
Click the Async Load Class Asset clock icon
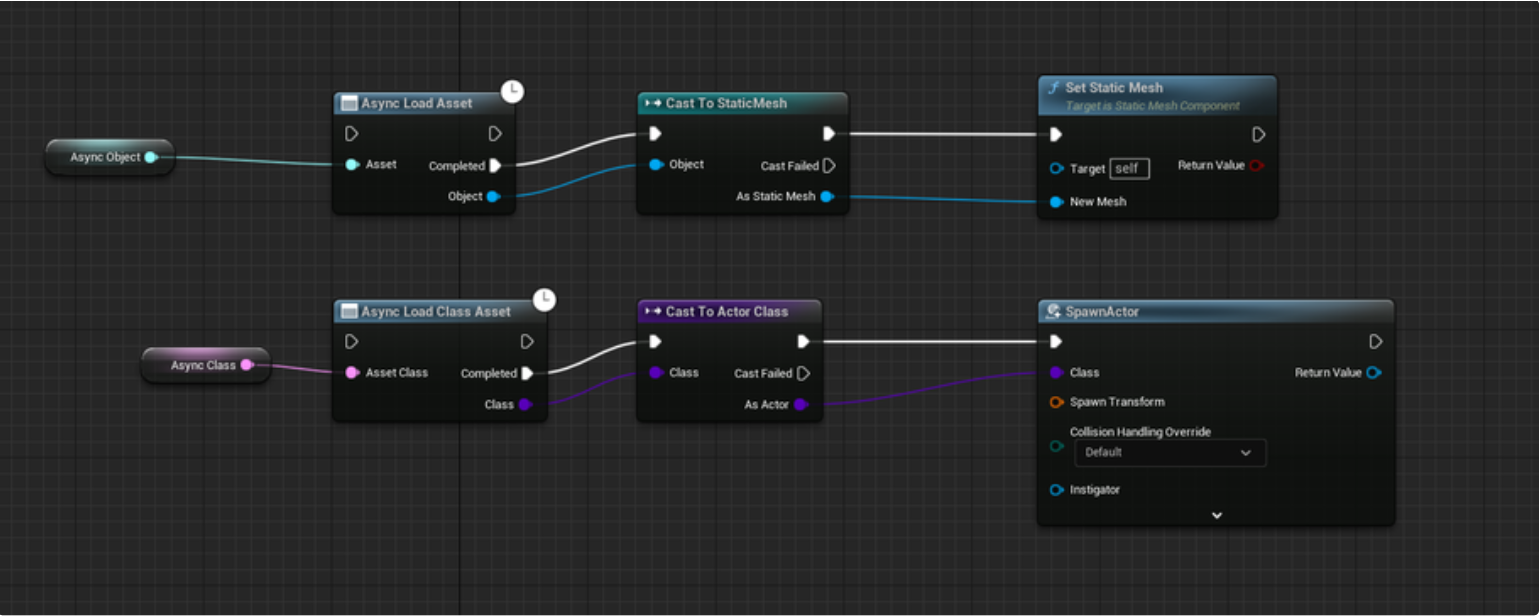point(544,299)
